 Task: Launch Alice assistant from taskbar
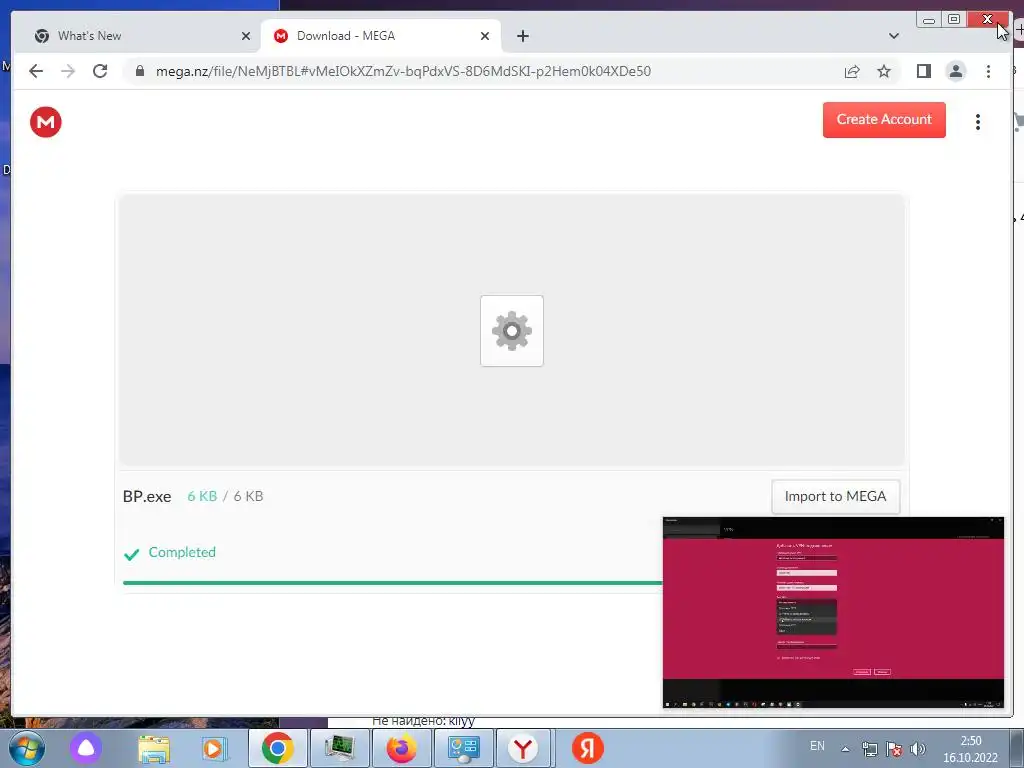click(86, 748)
